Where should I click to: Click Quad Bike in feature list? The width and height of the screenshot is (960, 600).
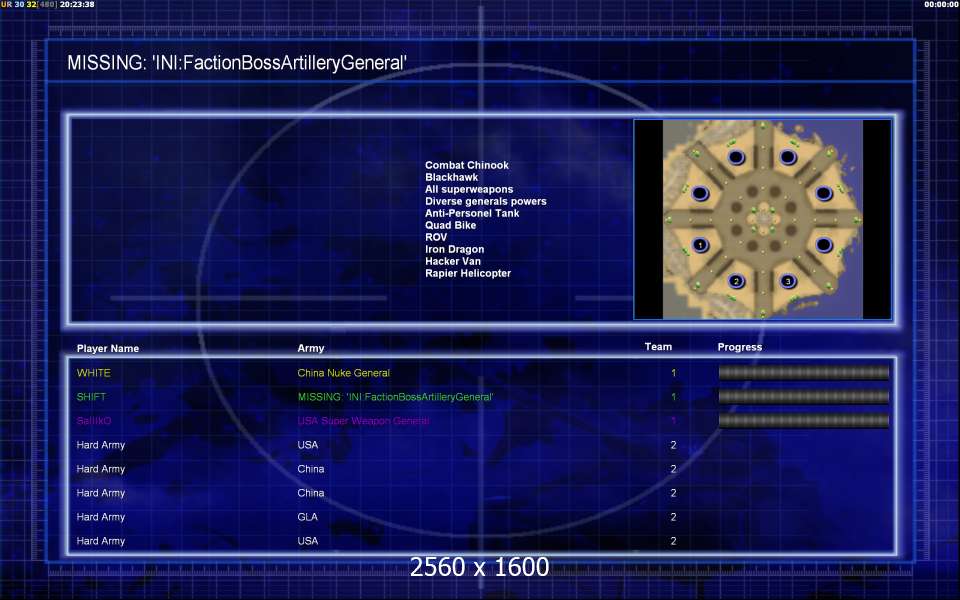(x=451, y=225)
